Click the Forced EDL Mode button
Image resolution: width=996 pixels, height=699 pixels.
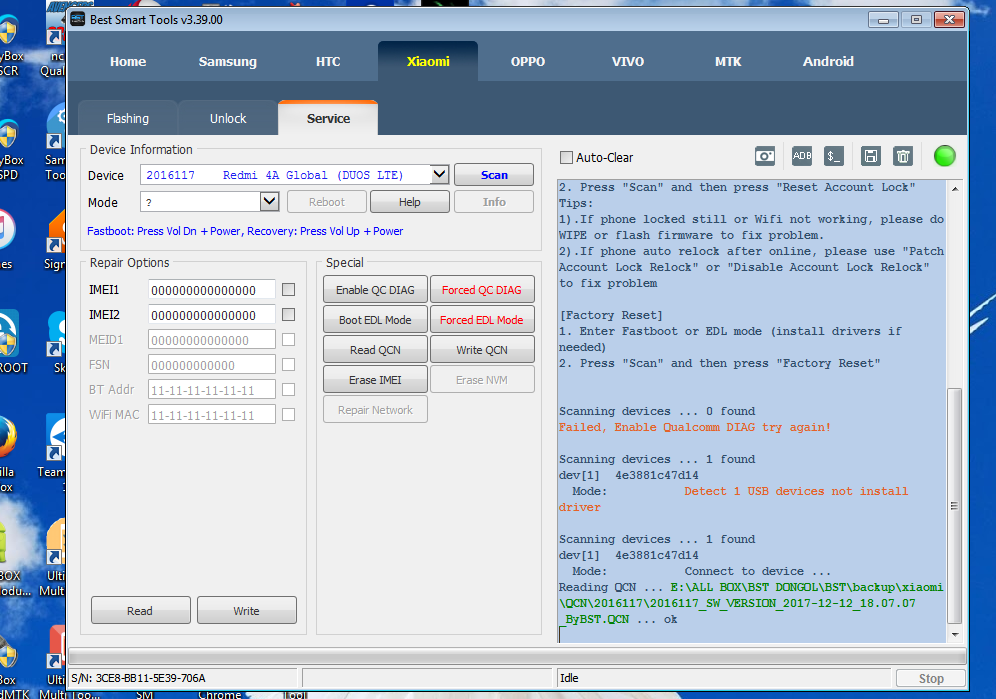pyautogui.click(x=481, y=320)
